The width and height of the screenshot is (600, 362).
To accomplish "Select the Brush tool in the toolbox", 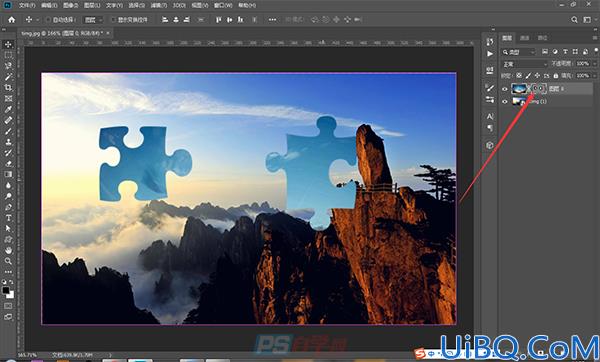I will [8, 131].
